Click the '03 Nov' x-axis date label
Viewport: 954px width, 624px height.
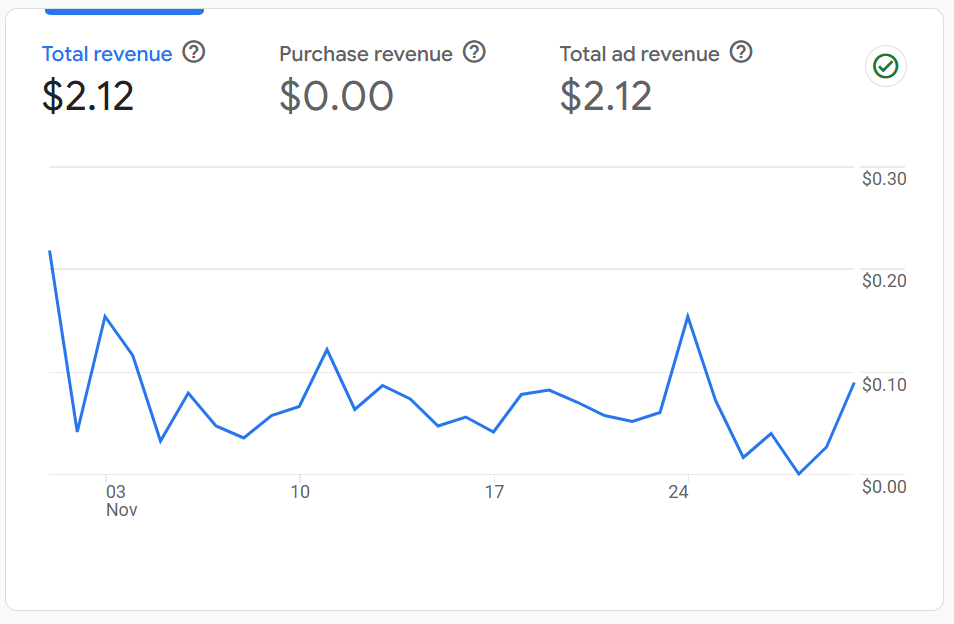point(120,500)
